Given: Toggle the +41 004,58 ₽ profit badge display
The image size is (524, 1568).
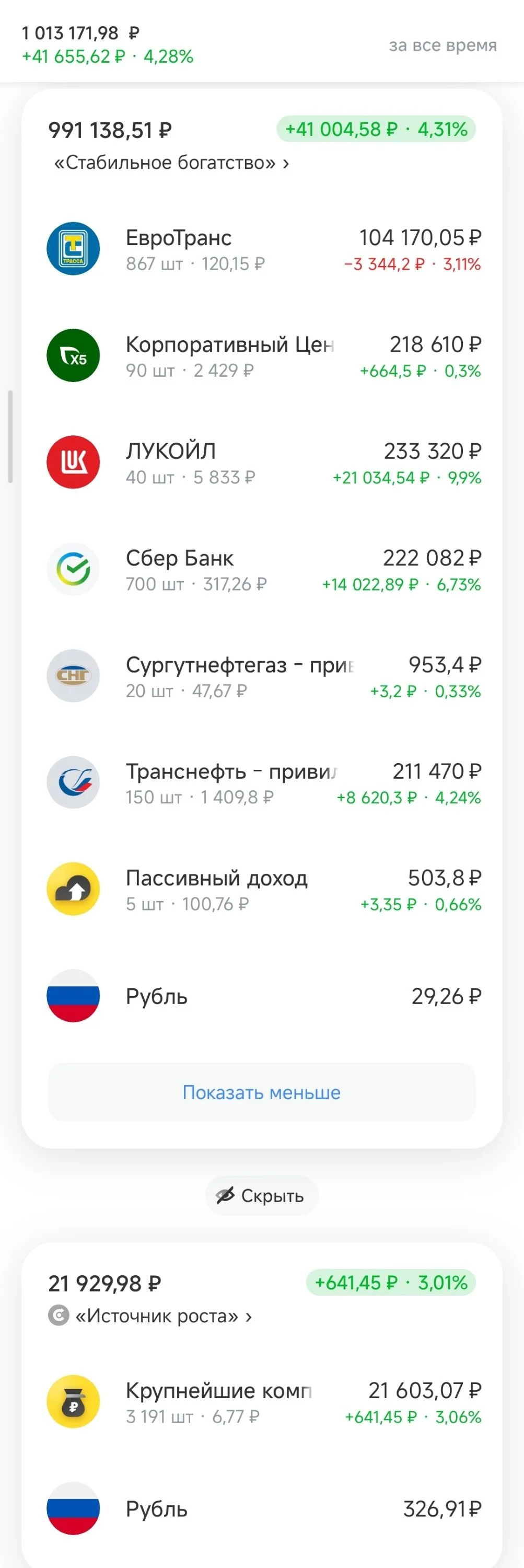Looking at the screenshot, I should [376, 129].
